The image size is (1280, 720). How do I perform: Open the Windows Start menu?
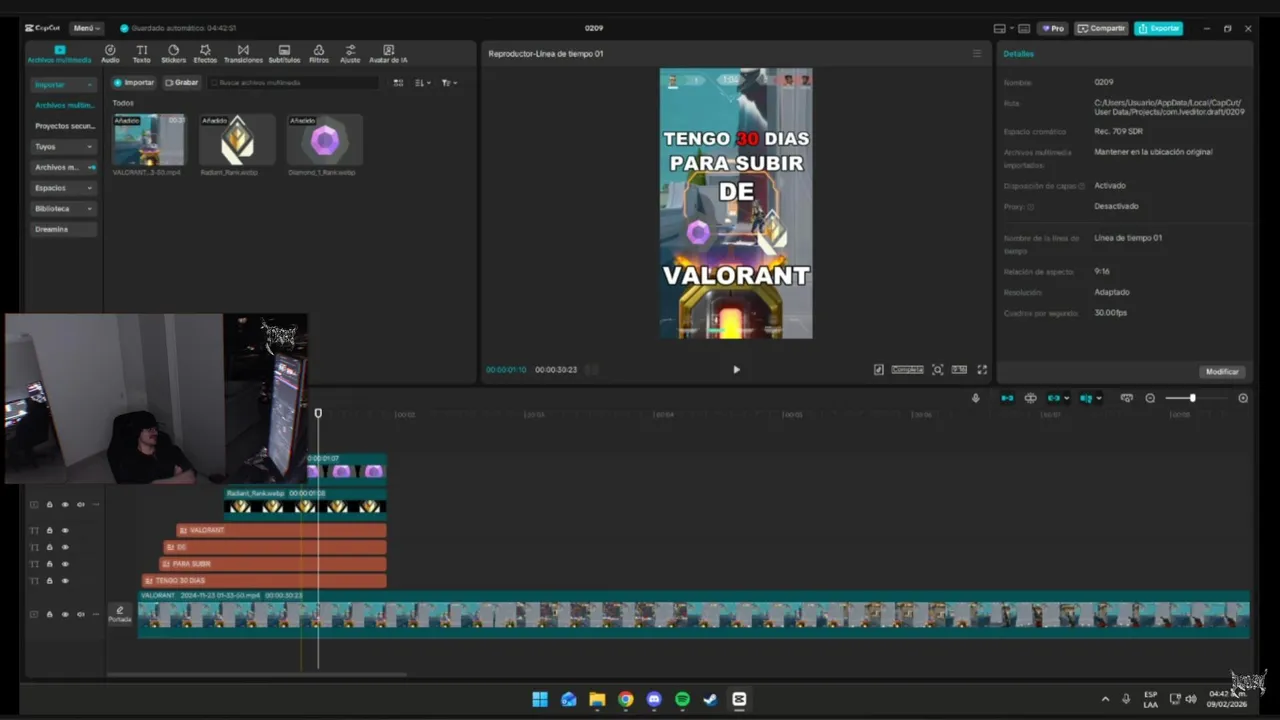point(540,699)
